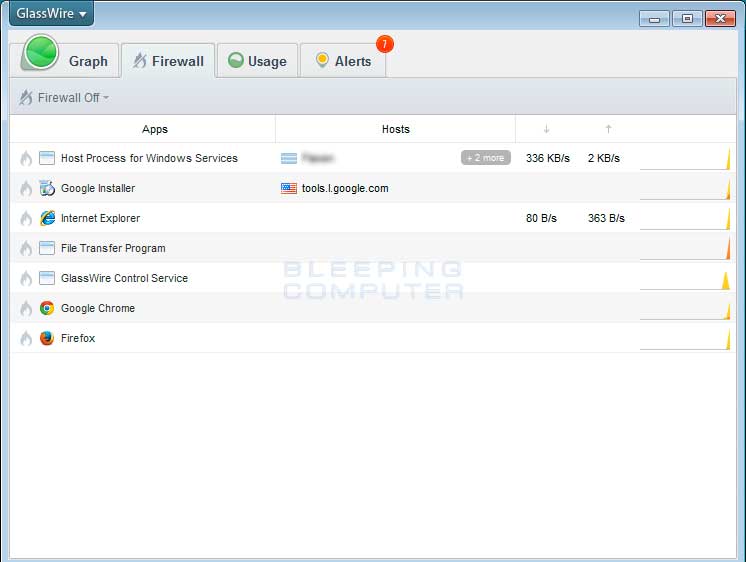Select the Firefox row name
Image resolution: width=746 pixels, height=562 pixels.
[x=78, y=338]
